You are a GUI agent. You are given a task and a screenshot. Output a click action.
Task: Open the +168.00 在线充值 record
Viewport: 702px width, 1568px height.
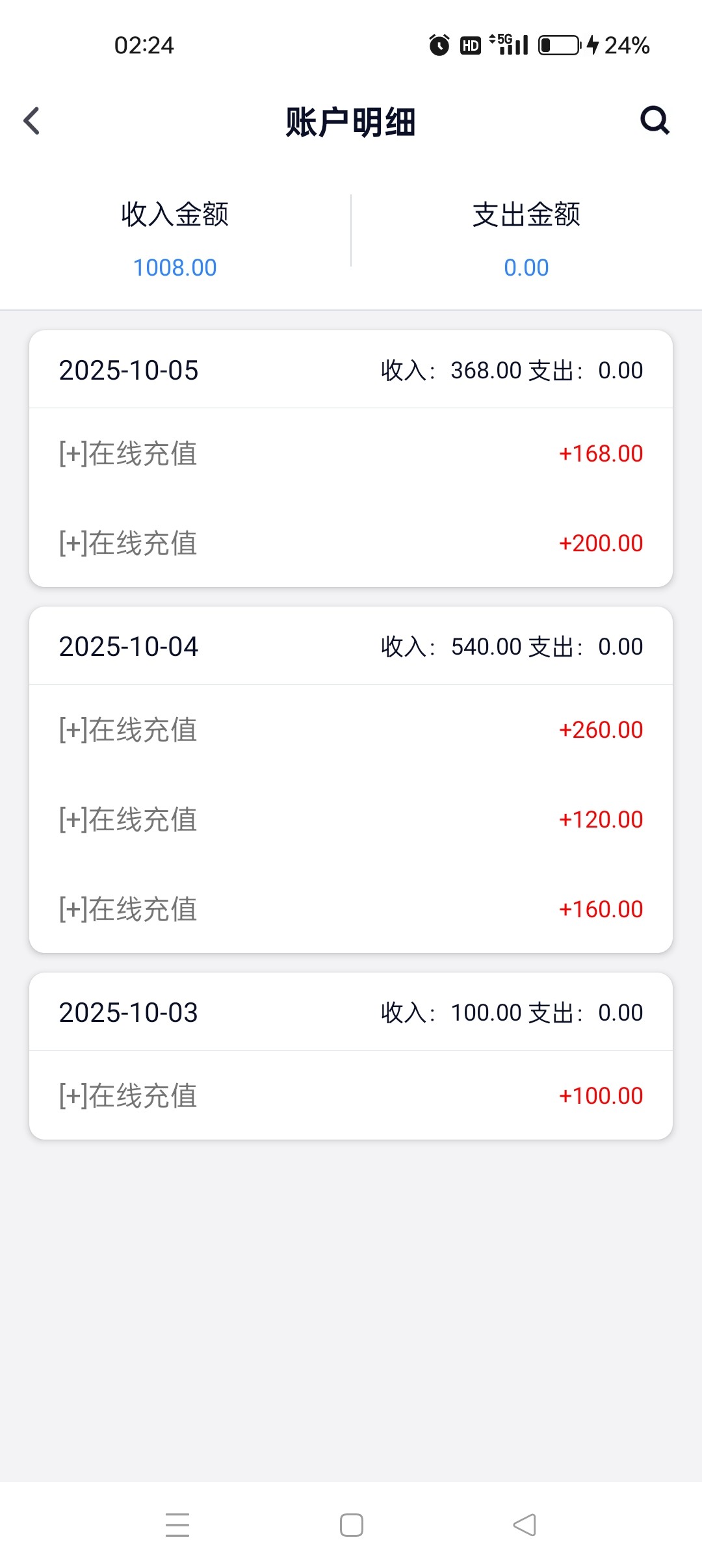coord(351,453)
